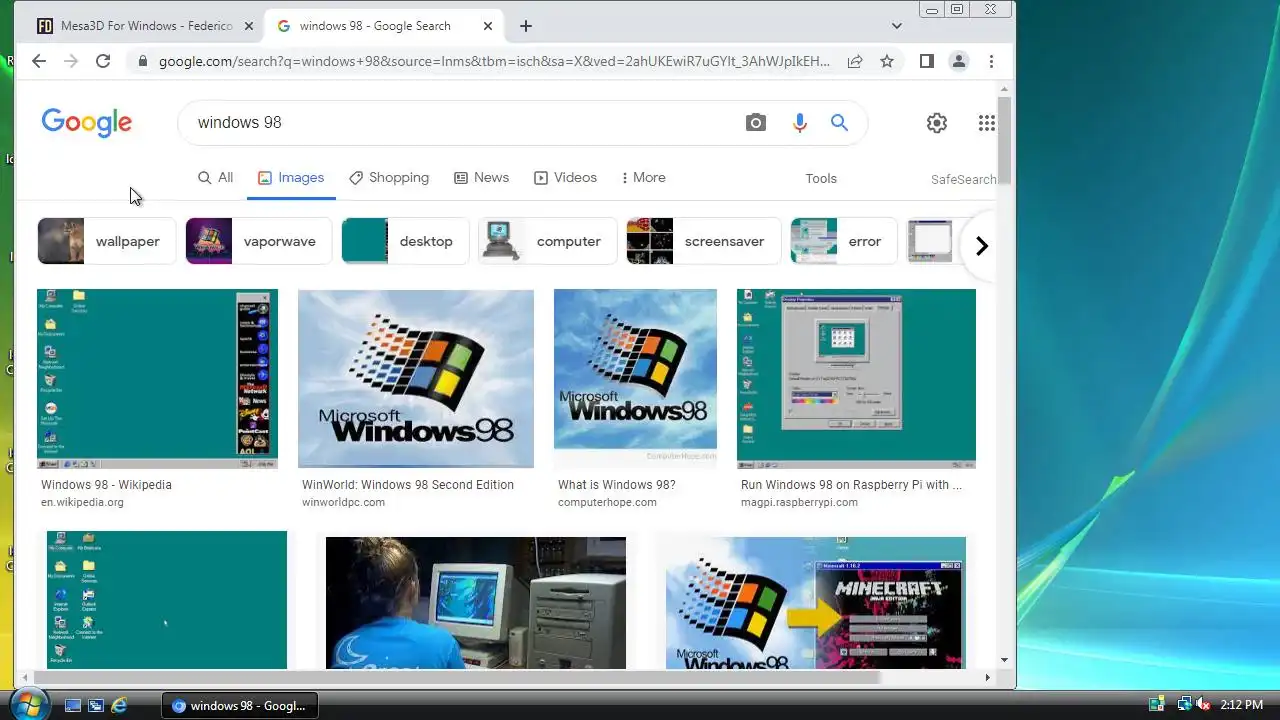Click Show Desktop in quick launch
The height and width of the screenshot is (720, 1280).
(72, 705)
